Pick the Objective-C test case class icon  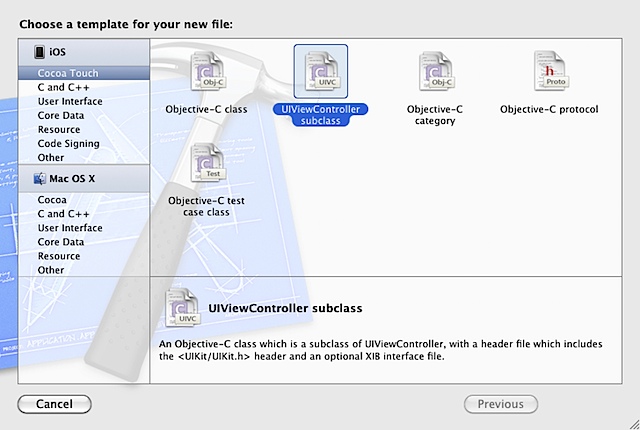tap(206, 165)
